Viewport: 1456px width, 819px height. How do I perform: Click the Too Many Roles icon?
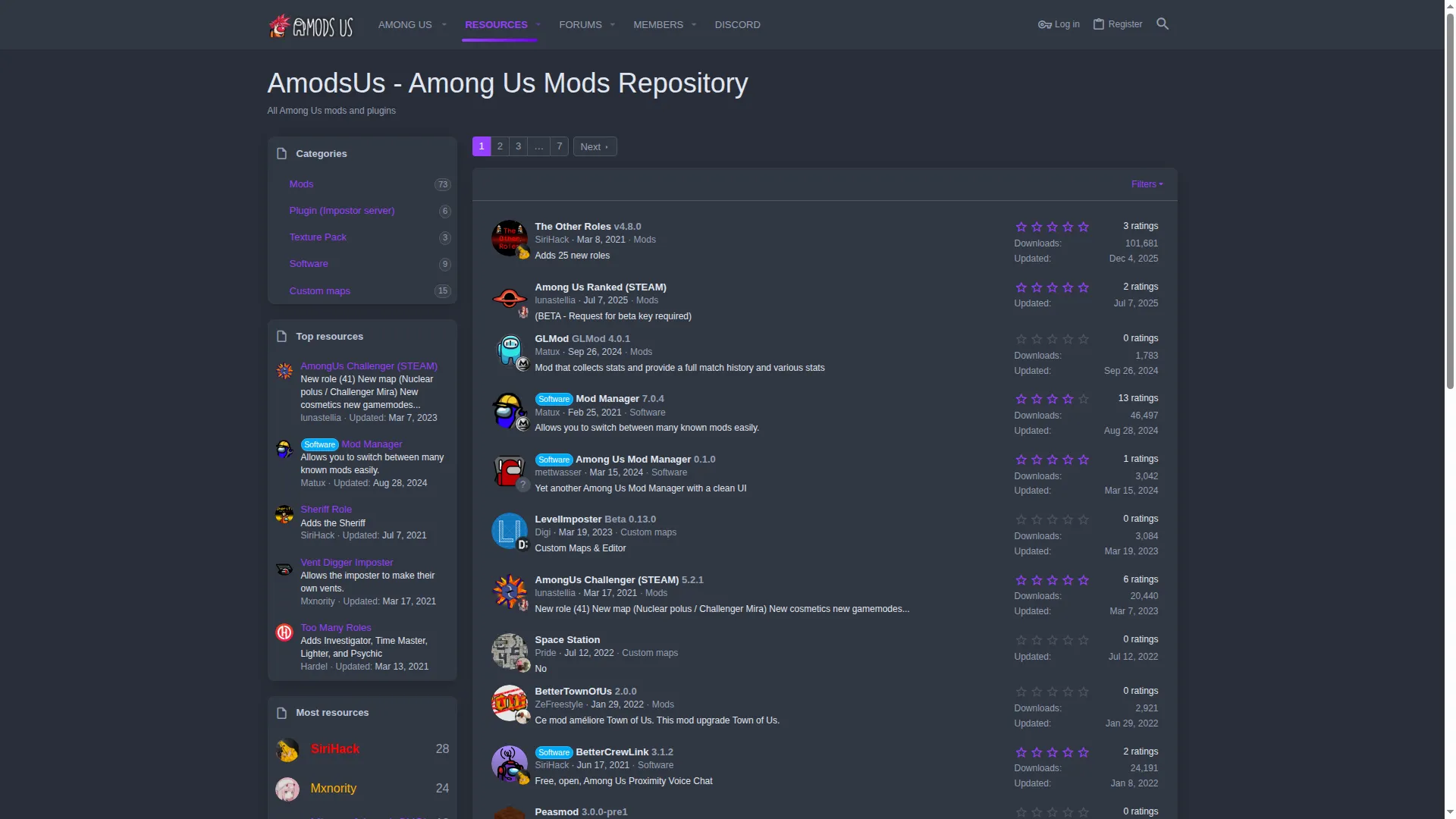point(284,632)
